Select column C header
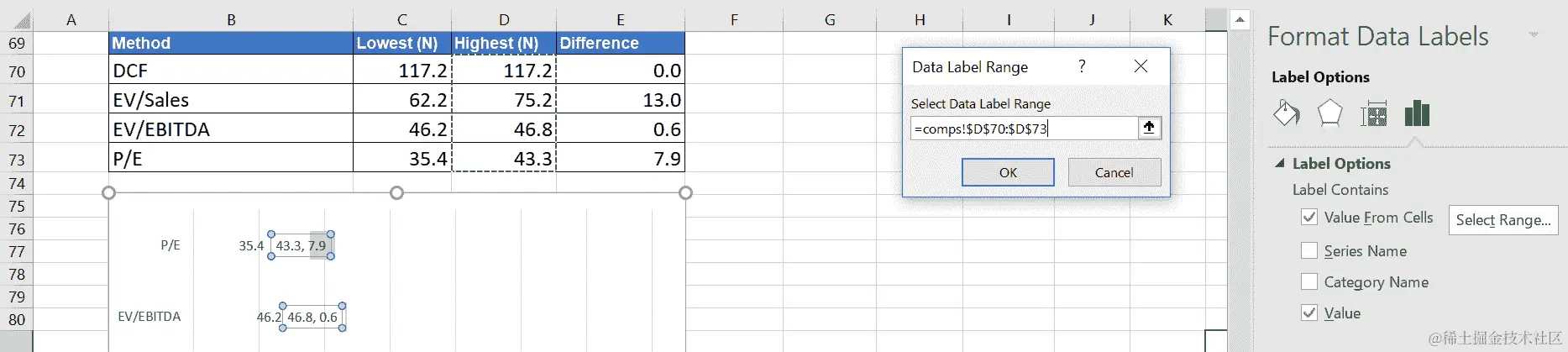This screenshot has width=1568, height=352. coord(402,20)
